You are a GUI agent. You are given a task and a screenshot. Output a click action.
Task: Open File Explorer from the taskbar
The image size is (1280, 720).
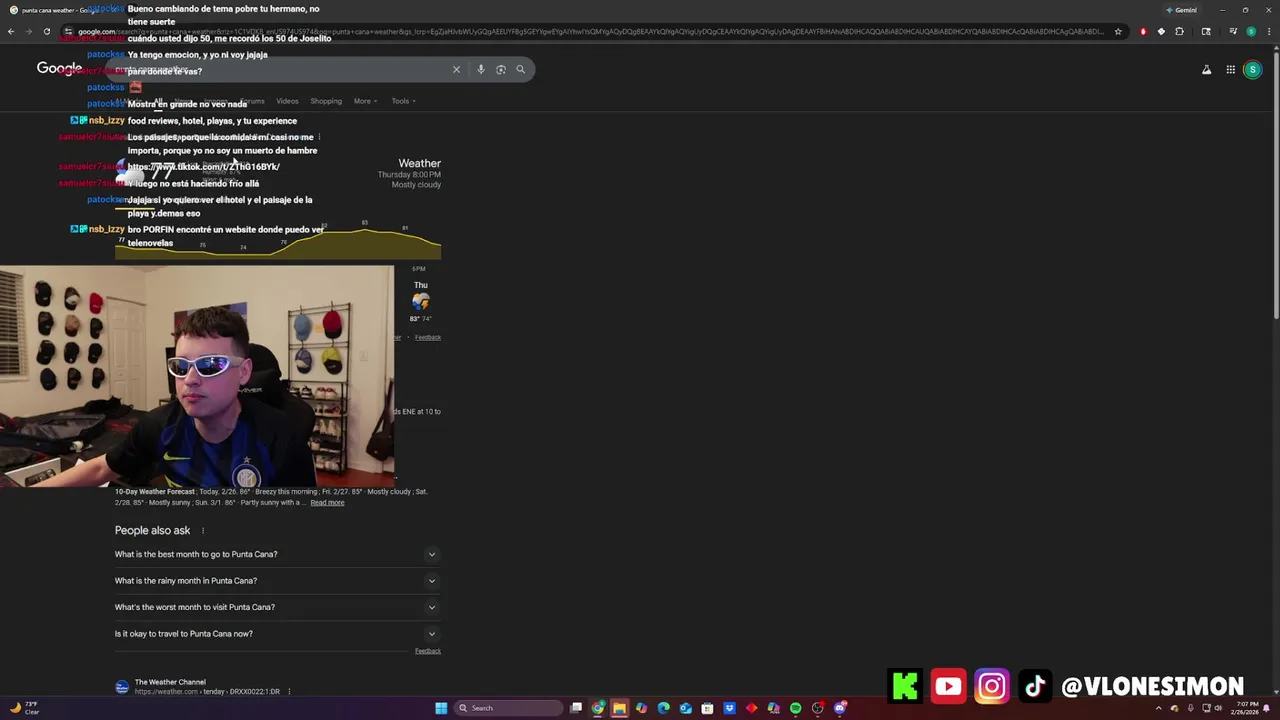coord(619,708)
